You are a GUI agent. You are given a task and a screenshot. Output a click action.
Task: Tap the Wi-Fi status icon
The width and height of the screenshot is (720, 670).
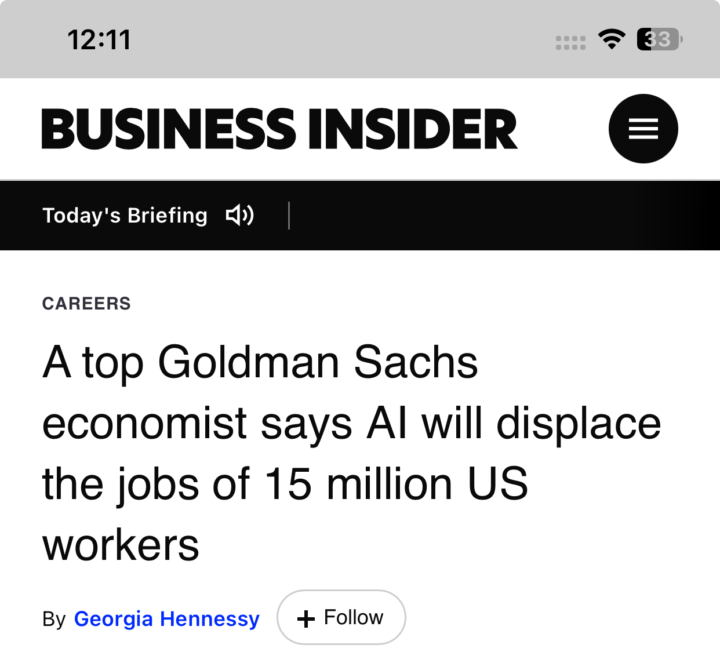611,39
